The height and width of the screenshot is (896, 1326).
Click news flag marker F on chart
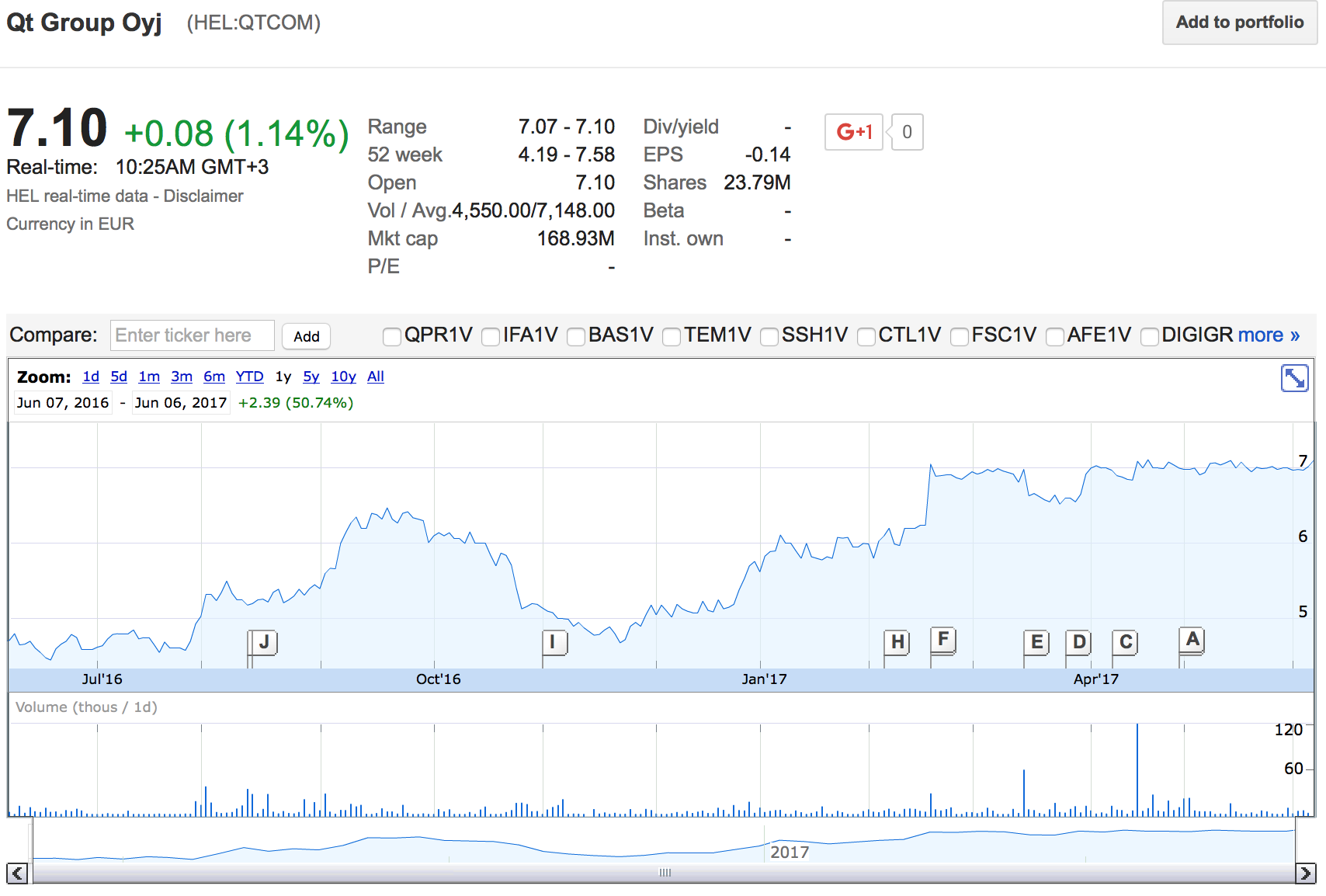[x=943, y=640]
